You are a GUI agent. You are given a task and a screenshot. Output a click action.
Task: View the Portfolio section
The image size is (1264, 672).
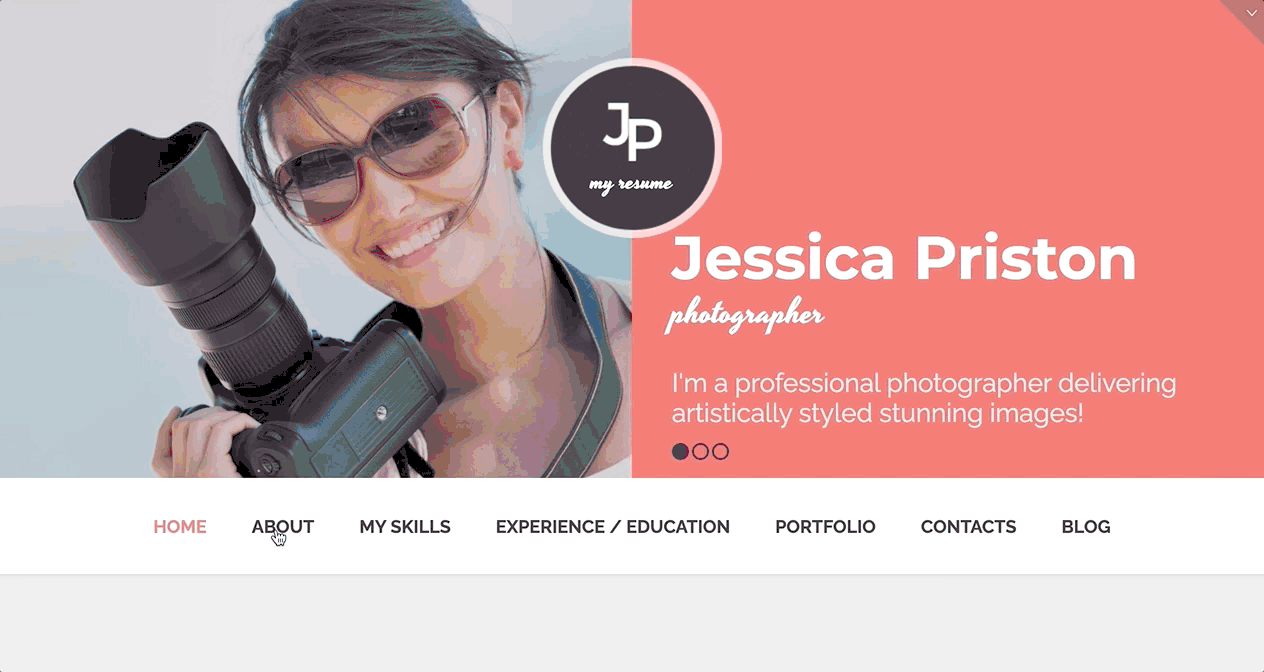coord(825,527)
